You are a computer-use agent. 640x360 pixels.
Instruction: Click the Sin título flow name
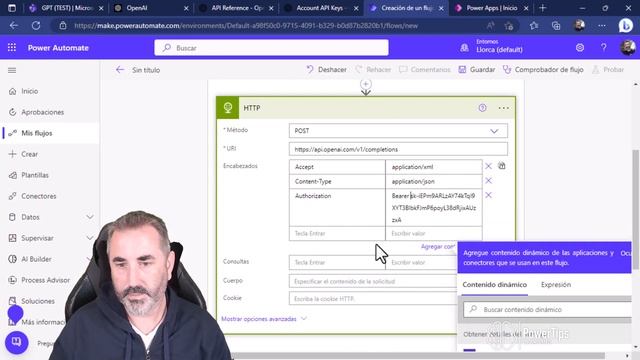pos(146,70)
